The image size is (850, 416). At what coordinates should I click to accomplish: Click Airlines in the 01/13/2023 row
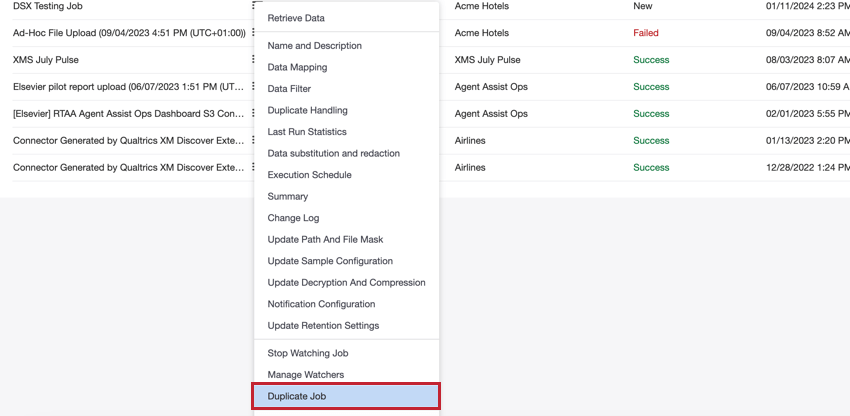point(470,140)
